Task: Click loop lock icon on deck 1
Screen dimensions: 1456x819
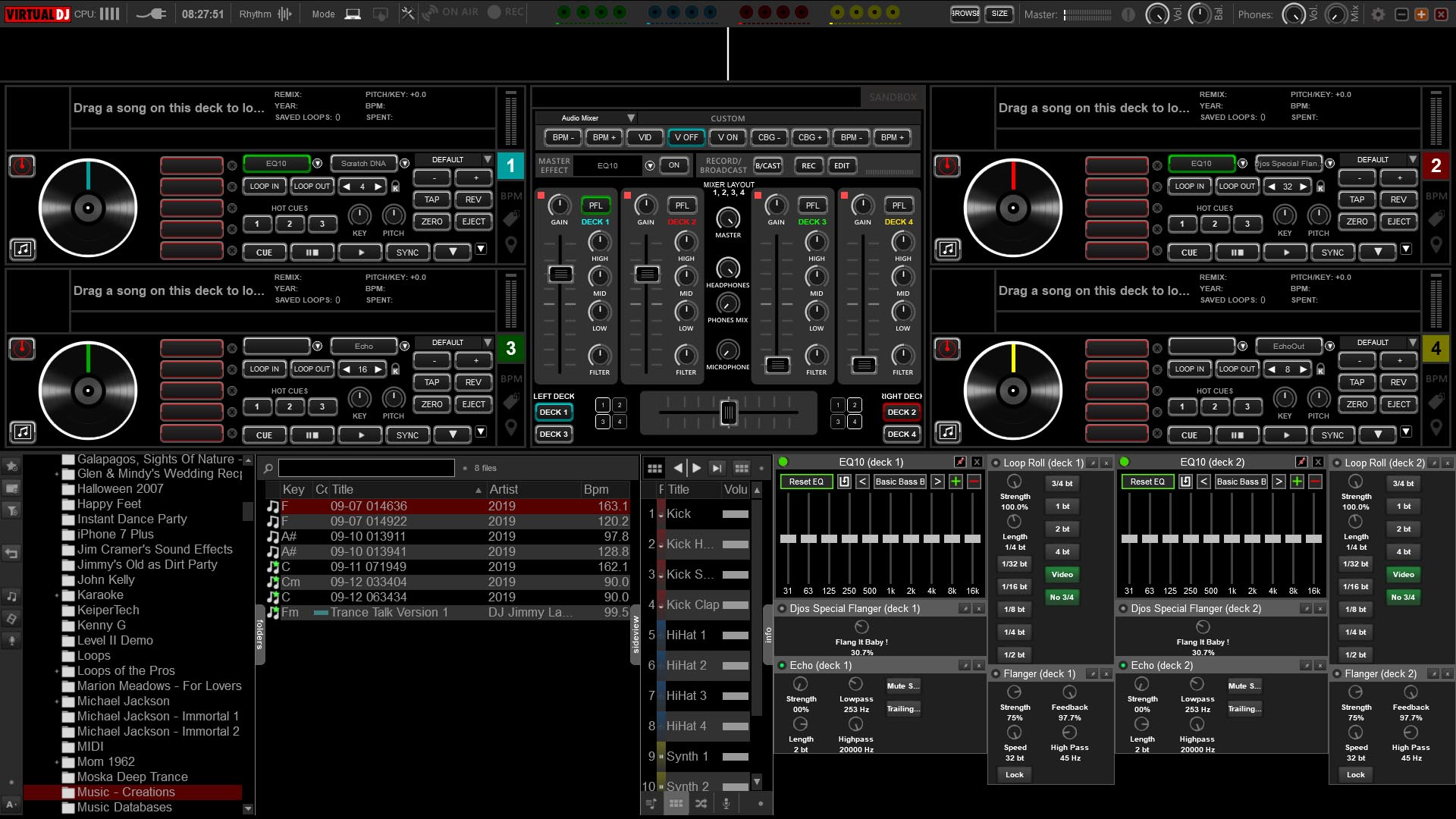Action: click(395, 187)
